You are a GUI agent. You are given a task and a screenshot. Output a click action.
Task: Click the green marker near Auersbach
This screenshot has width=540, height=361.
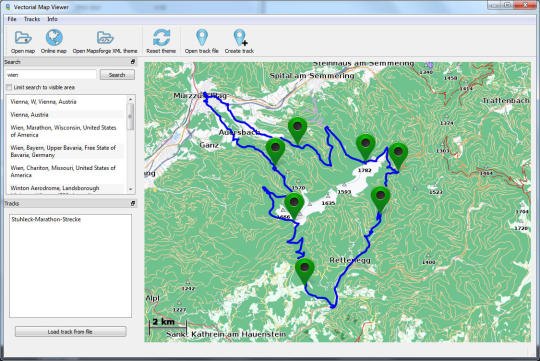pos(298,130)
